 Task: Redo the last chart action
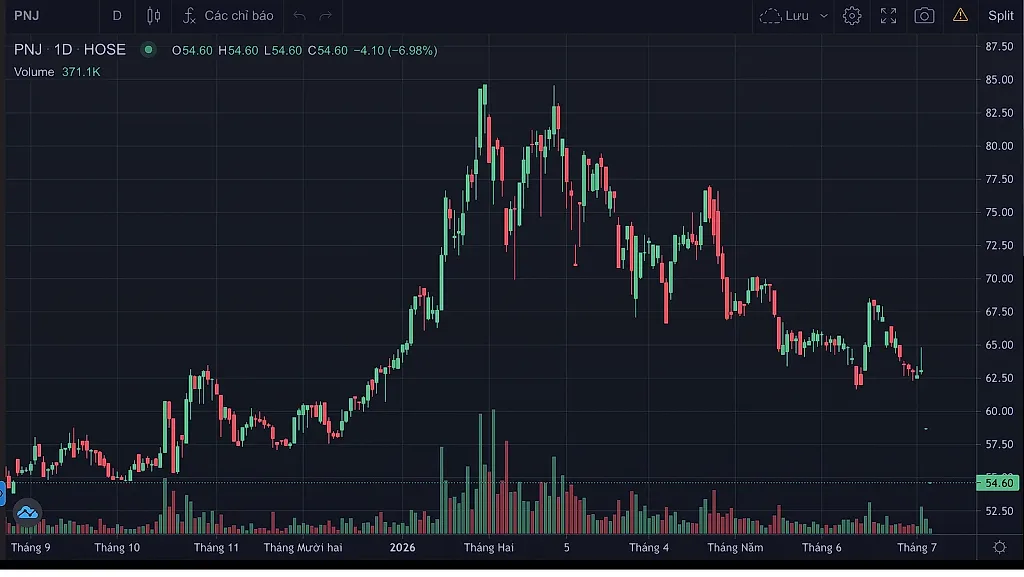[326, 16]
